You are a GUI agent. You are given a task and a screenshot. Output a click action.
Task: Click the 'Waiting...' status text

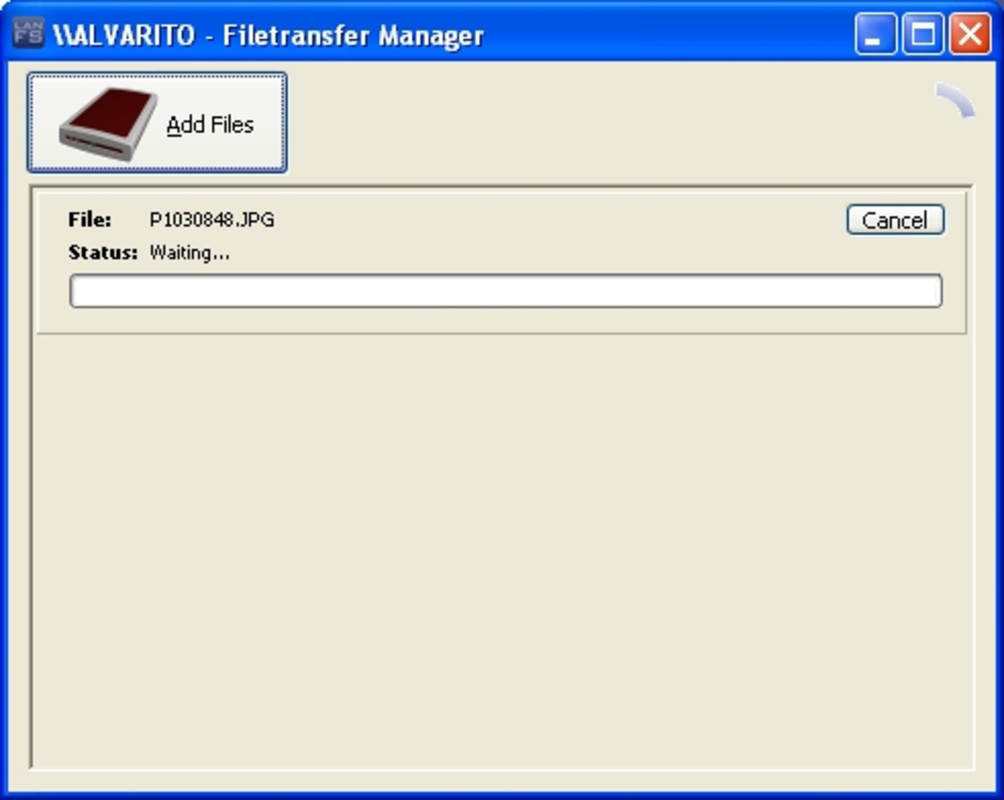[x=190, y=252]
